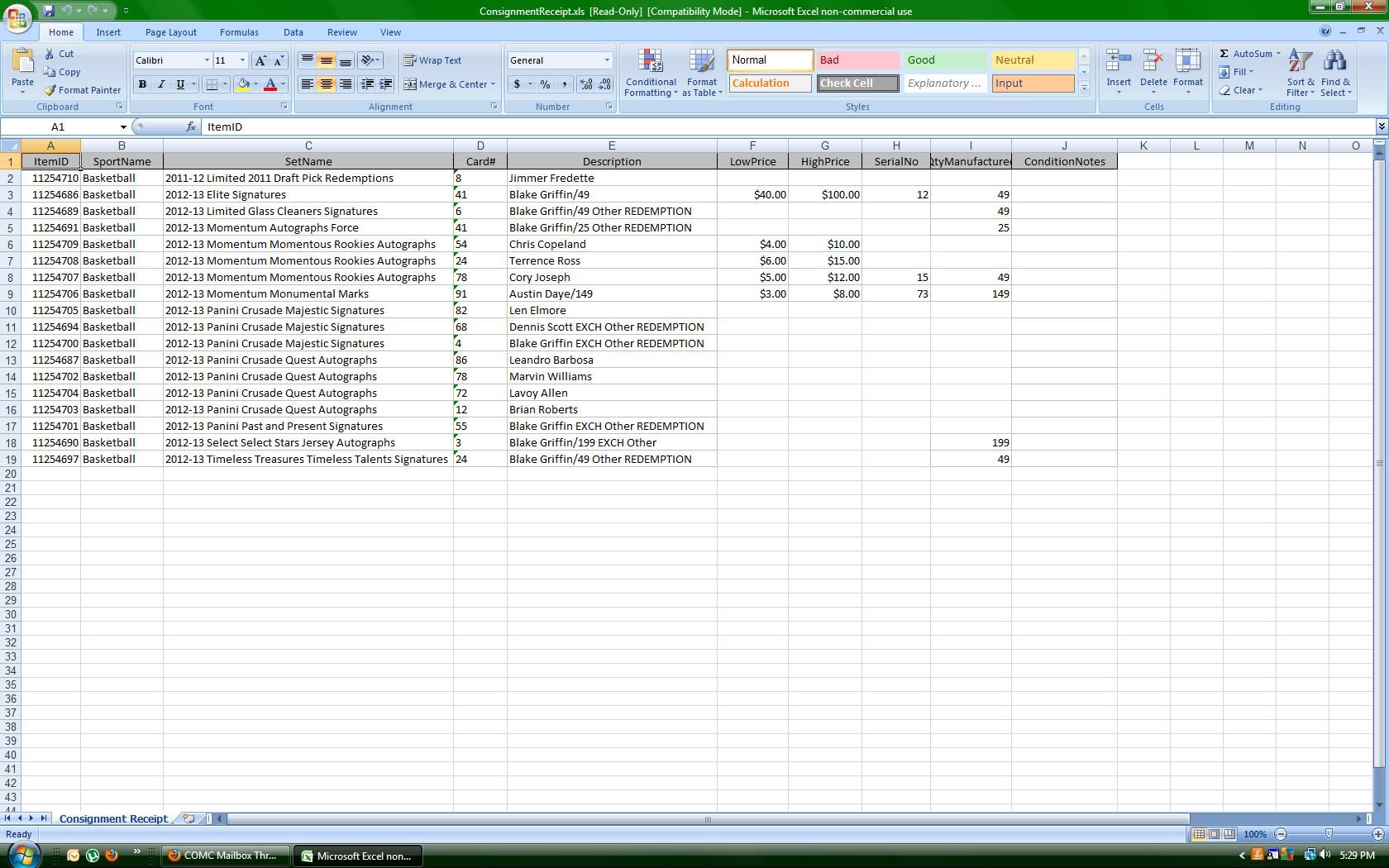
Task: Open the fill color dropdown arrow
Action: (x=255, y=84)
